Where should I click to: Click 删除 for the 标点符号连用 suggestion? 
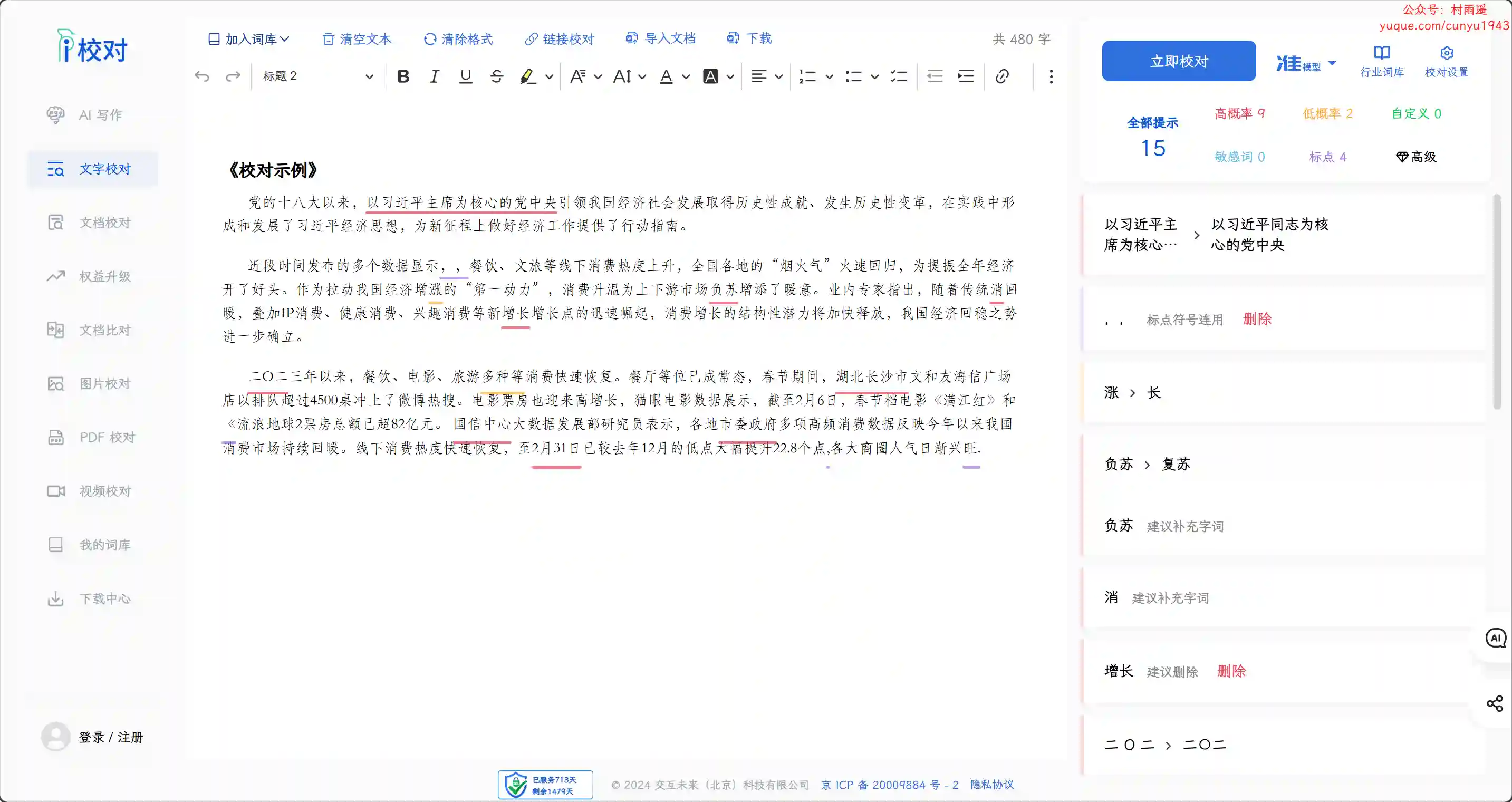point(1257,319)
